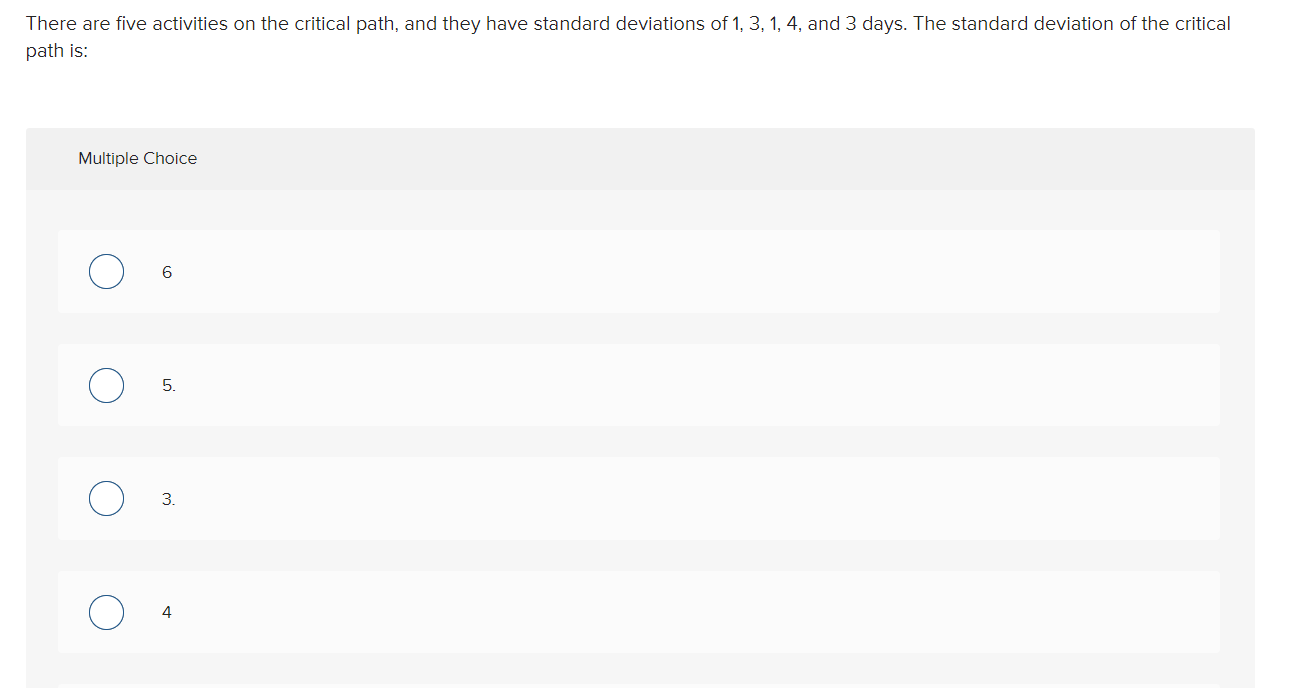Click the answer label showing 6
The width and height of the screenshot is (1304, 688).
[166, 271]
